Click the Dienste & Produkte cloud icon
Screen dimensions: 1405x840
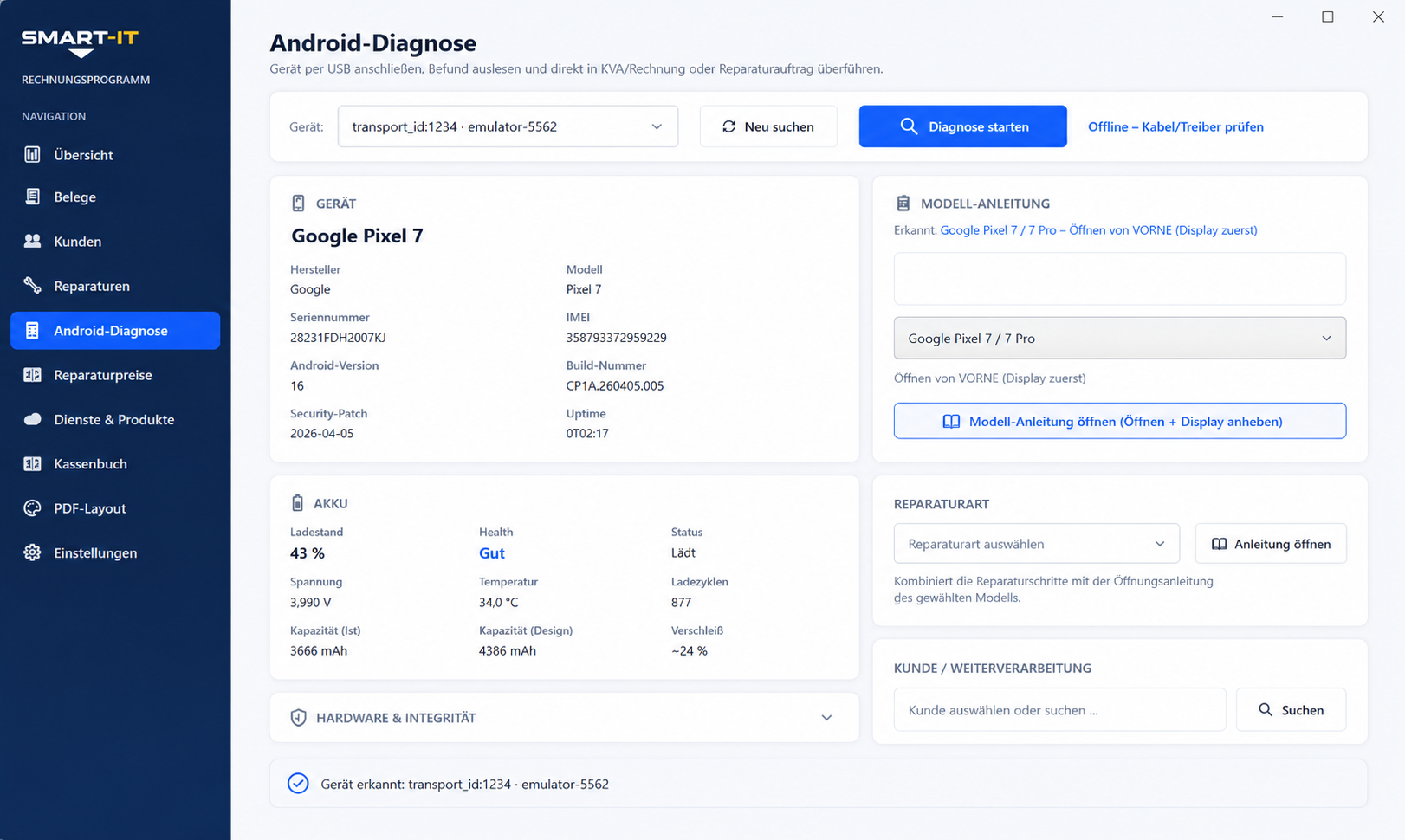pyautogui.click(x=32, y=419)
